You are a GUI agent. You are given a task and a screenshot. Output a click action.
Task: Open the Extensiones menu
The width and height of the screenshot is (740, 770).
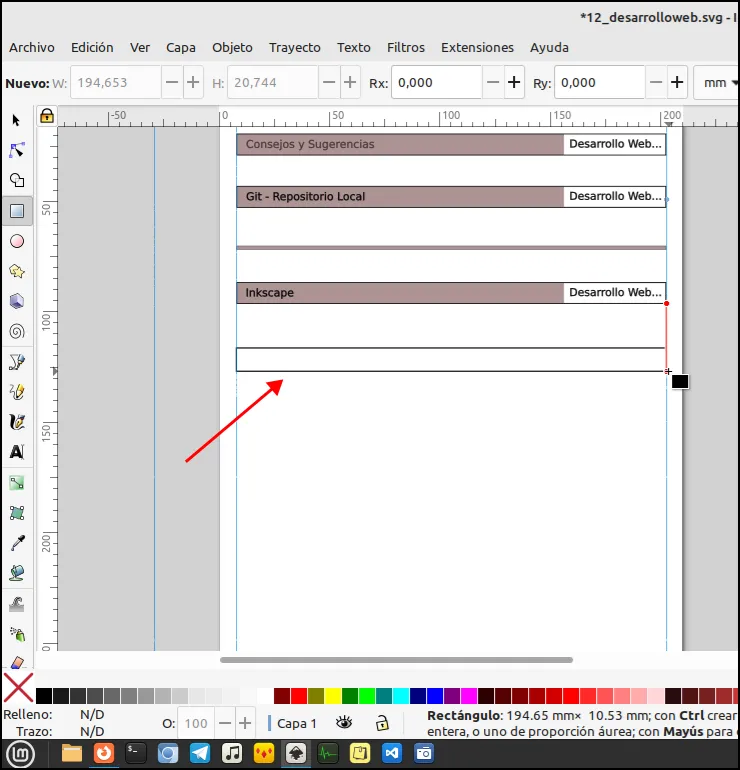[477, 48]
